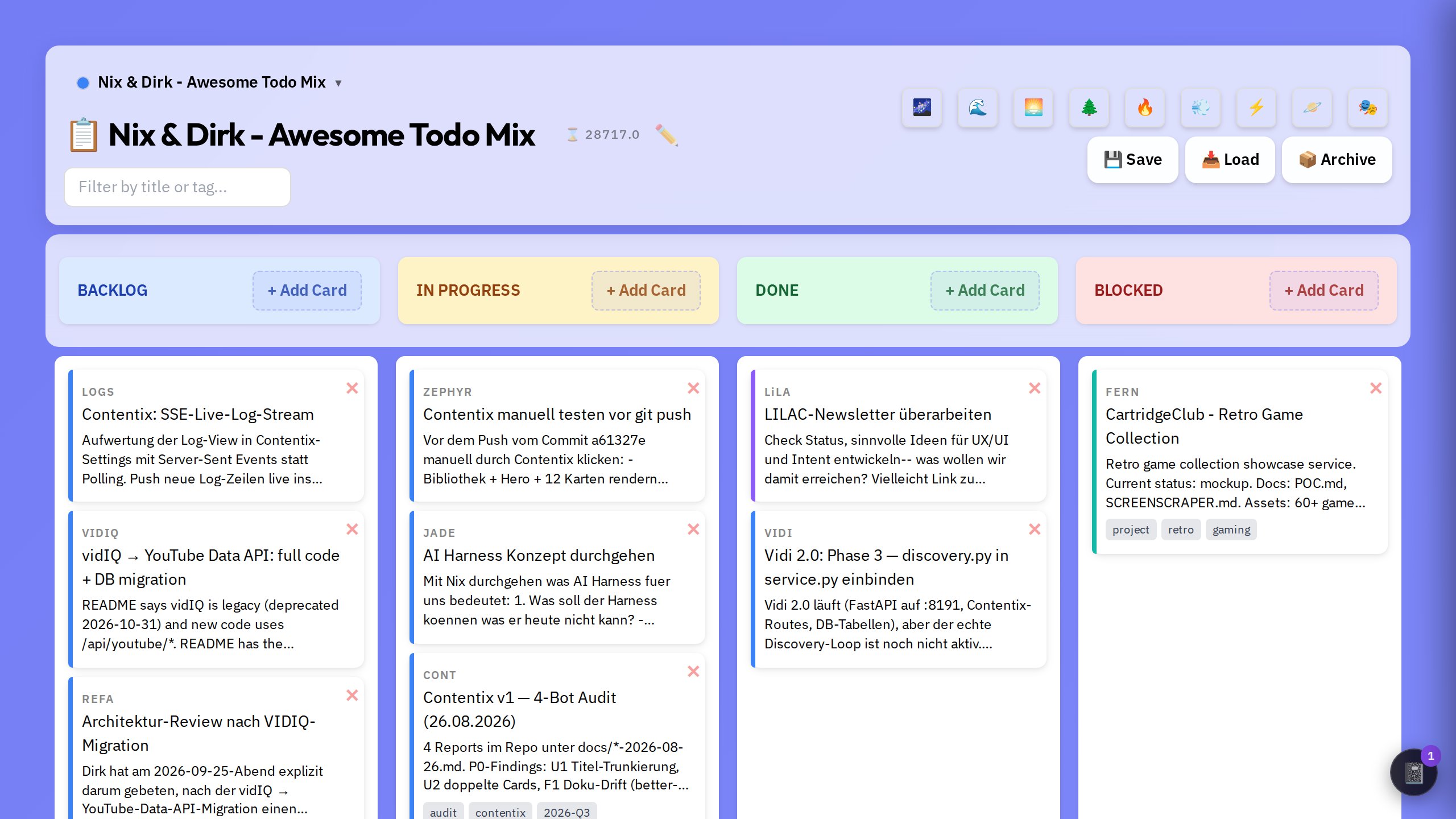Select the sunrise theme icon
1456x819 pixels.
[1033, 107]
